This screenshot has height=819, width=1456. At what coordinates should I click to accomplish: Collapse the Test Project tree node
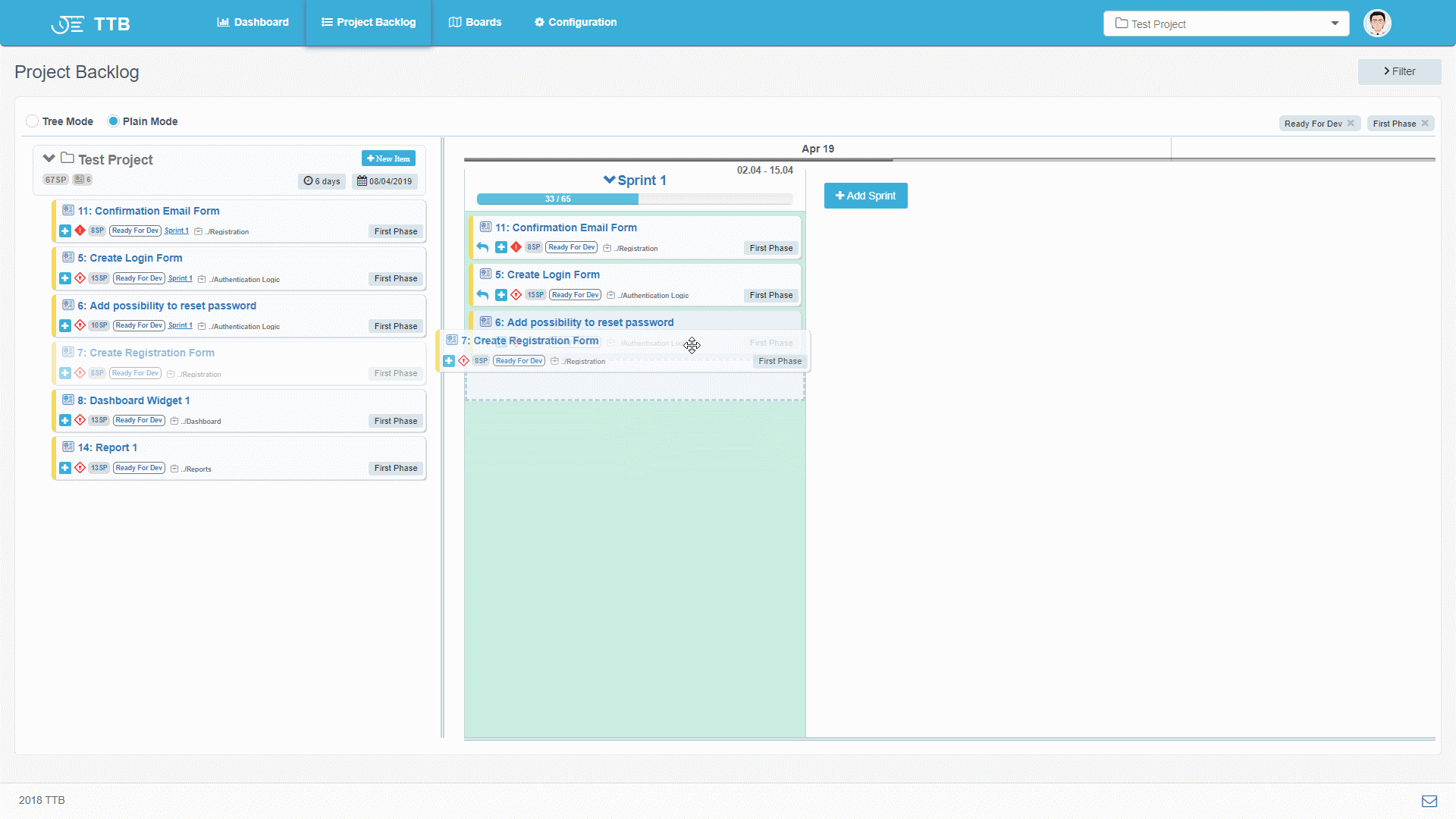tap(49, 158)
